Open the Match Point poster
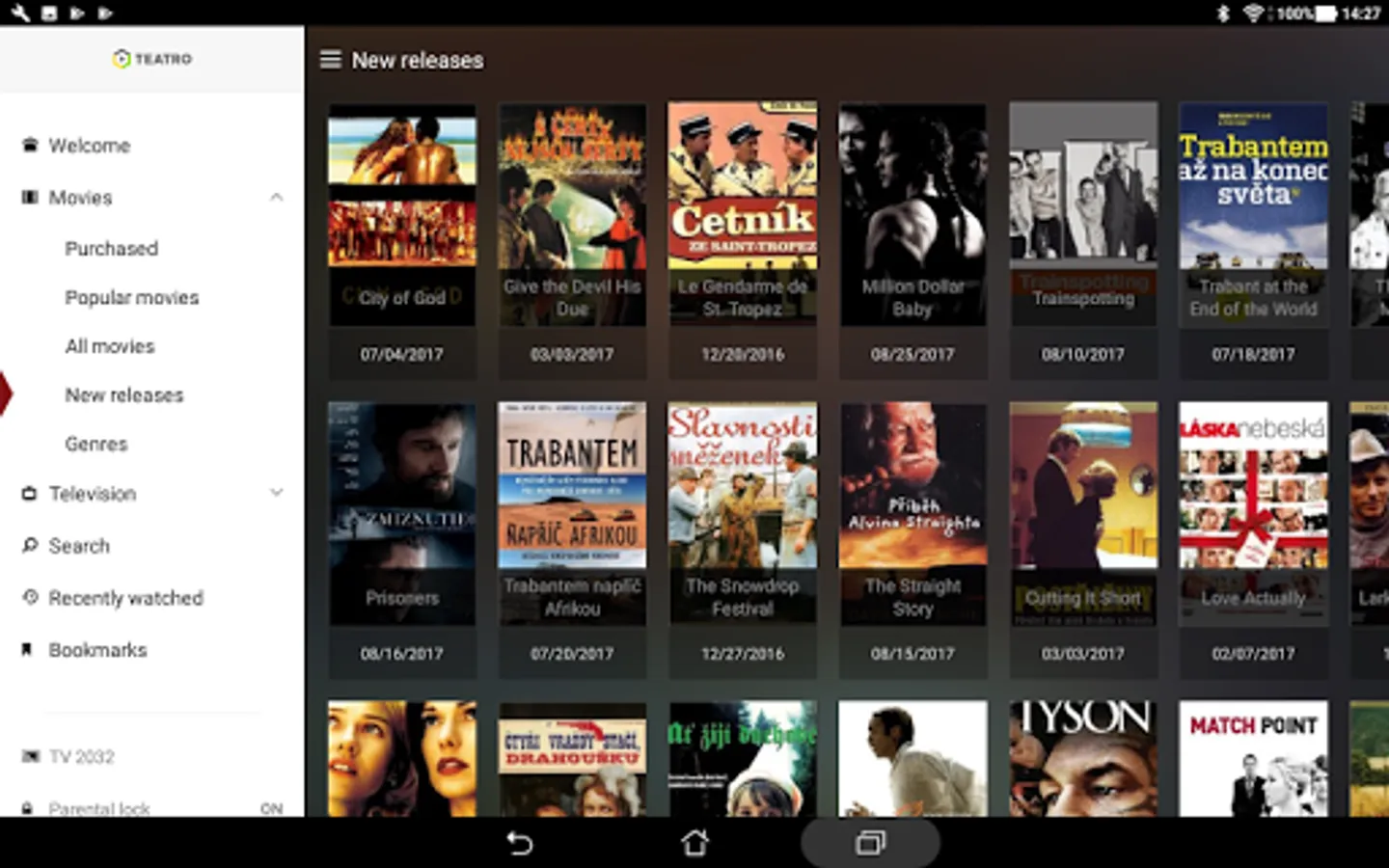 point(1253,759)
